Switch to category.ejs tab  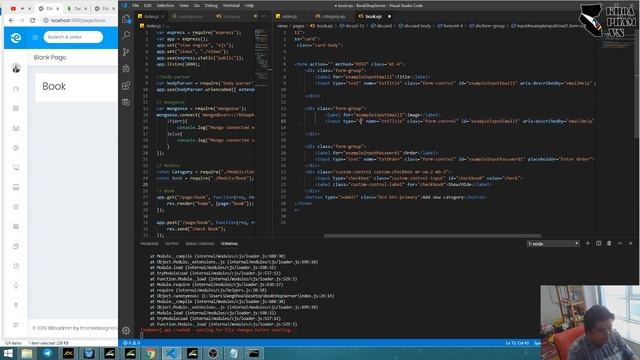(x=333, y=16)
